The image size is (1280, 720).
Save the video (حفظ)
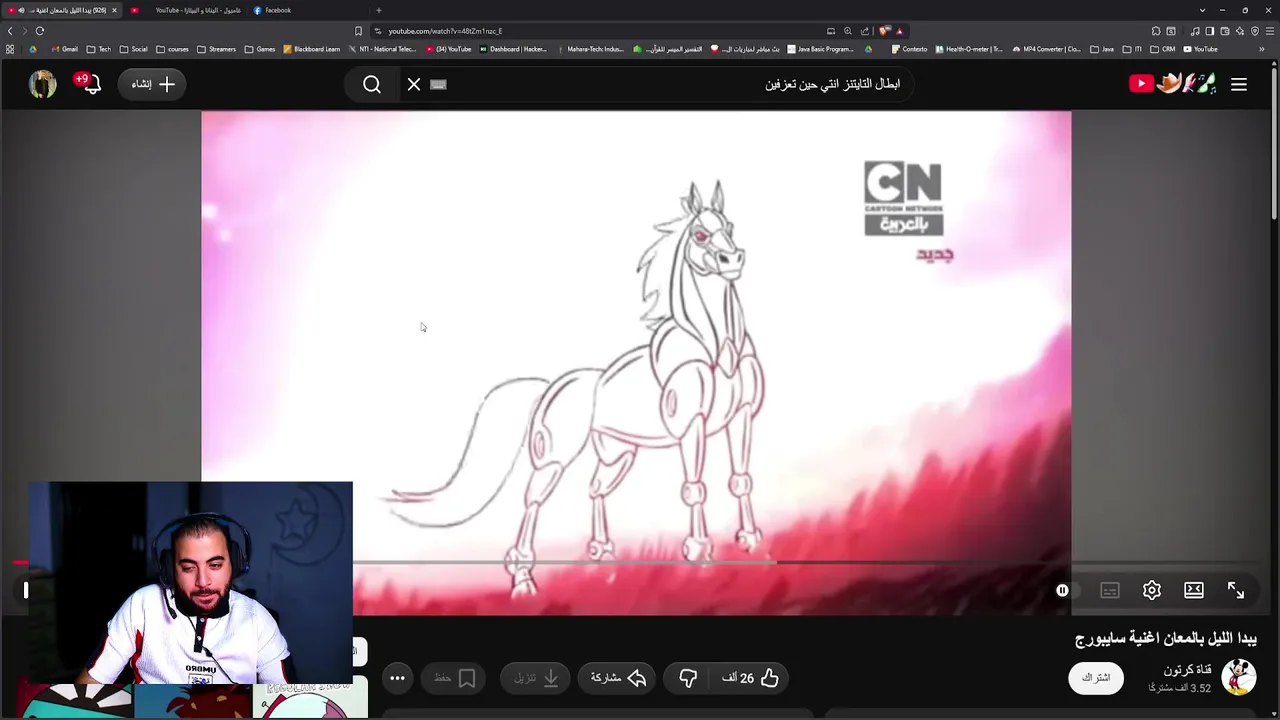(455, 678)
